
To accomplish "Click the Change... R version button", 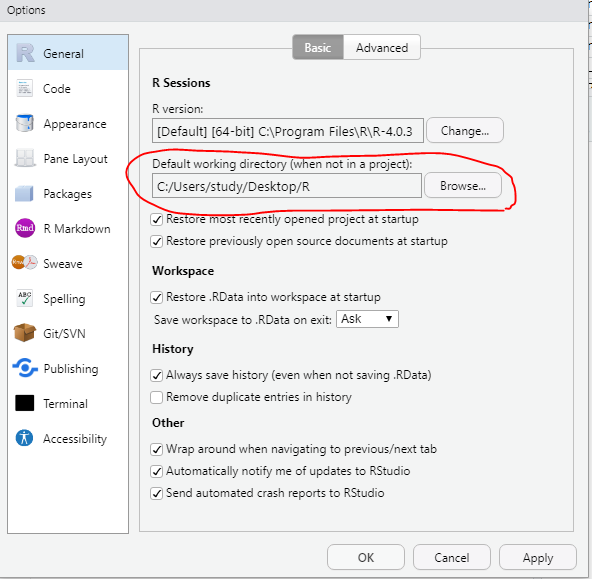I will click(x=465, y=131).
